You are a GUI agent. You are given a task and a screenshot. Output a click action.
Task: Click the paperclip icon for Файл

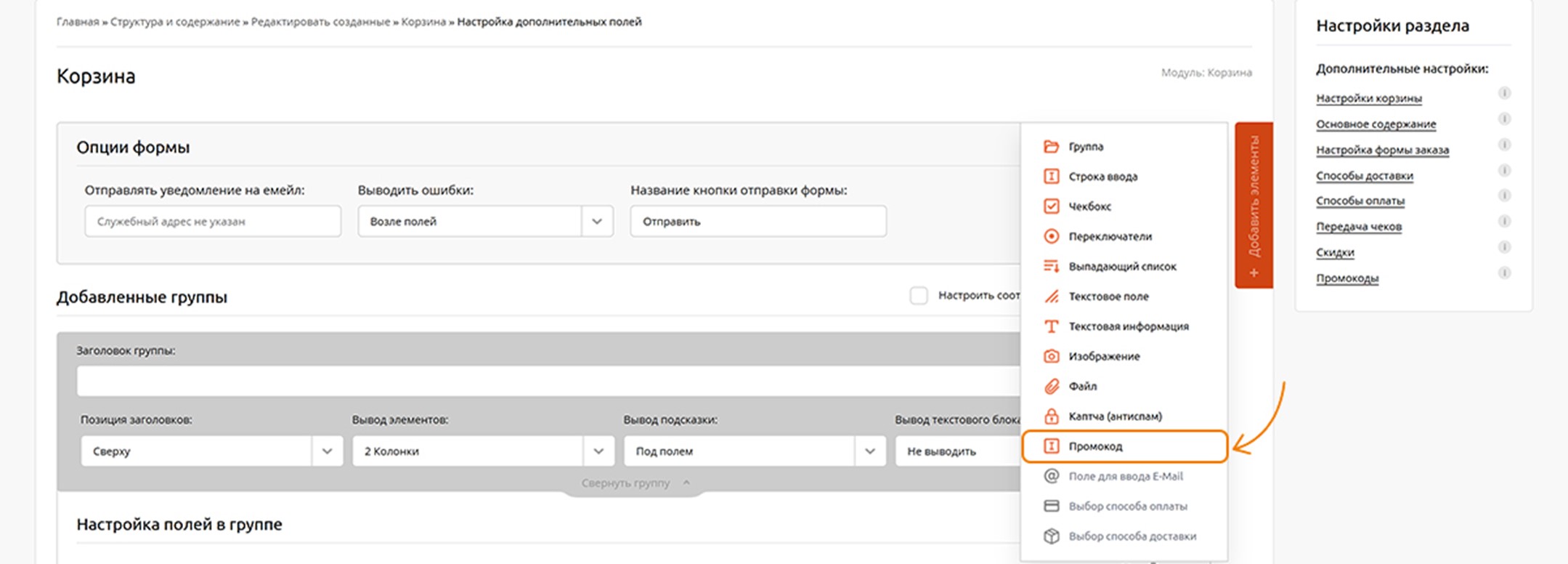(1051, 386)
